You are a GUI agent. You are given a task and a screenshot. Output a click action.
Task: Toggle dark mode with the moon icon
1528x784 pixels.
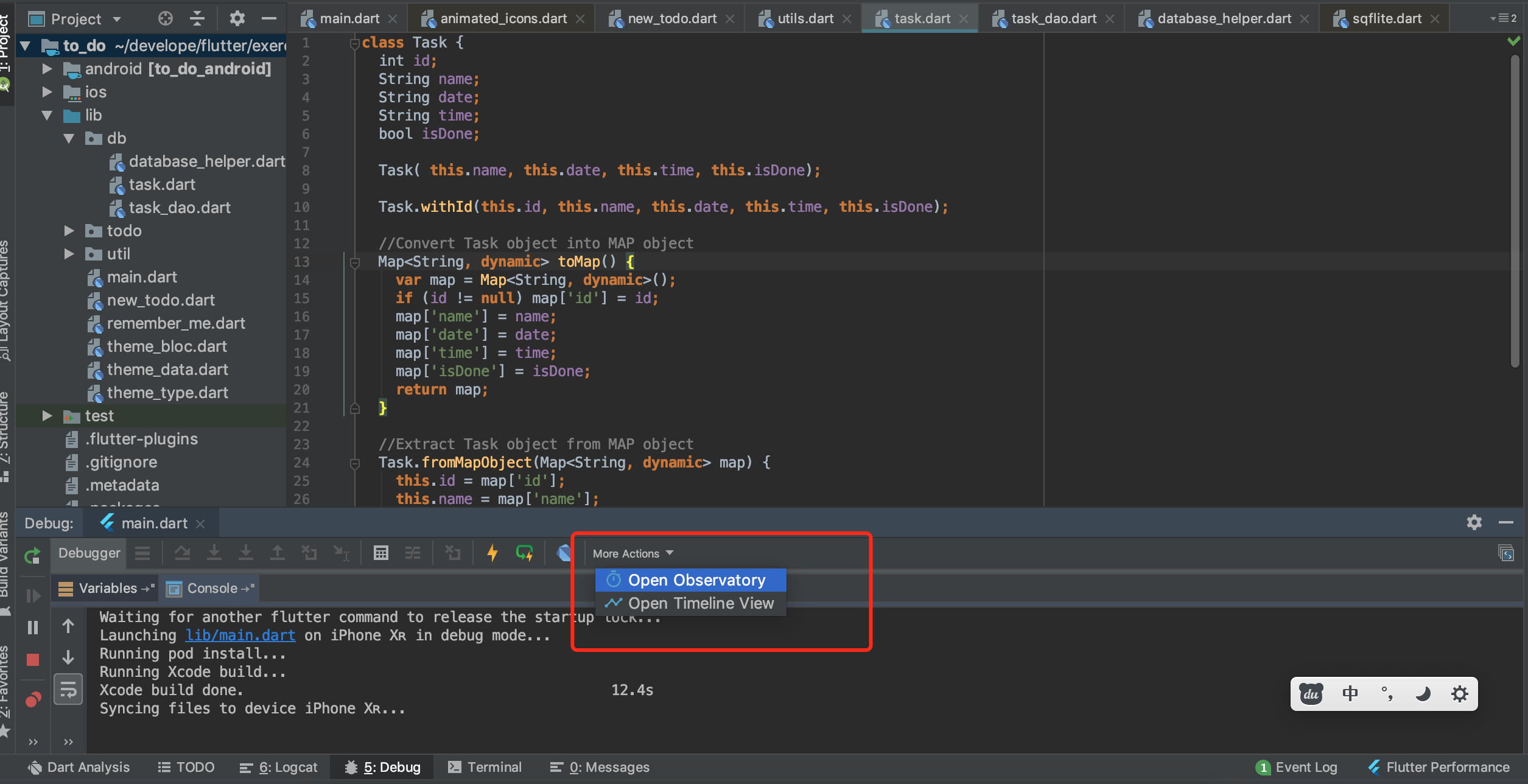[1423, 693]
